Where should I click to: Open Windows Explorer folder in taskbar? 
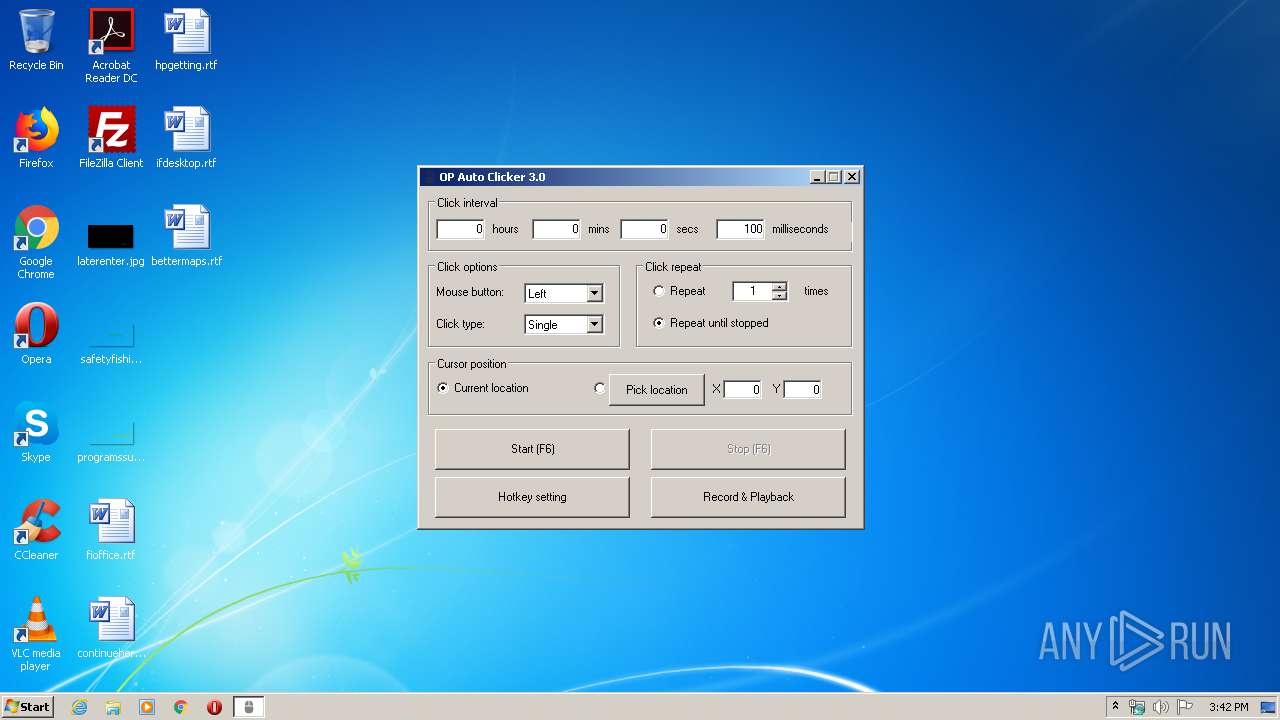(x=113, y=707)
